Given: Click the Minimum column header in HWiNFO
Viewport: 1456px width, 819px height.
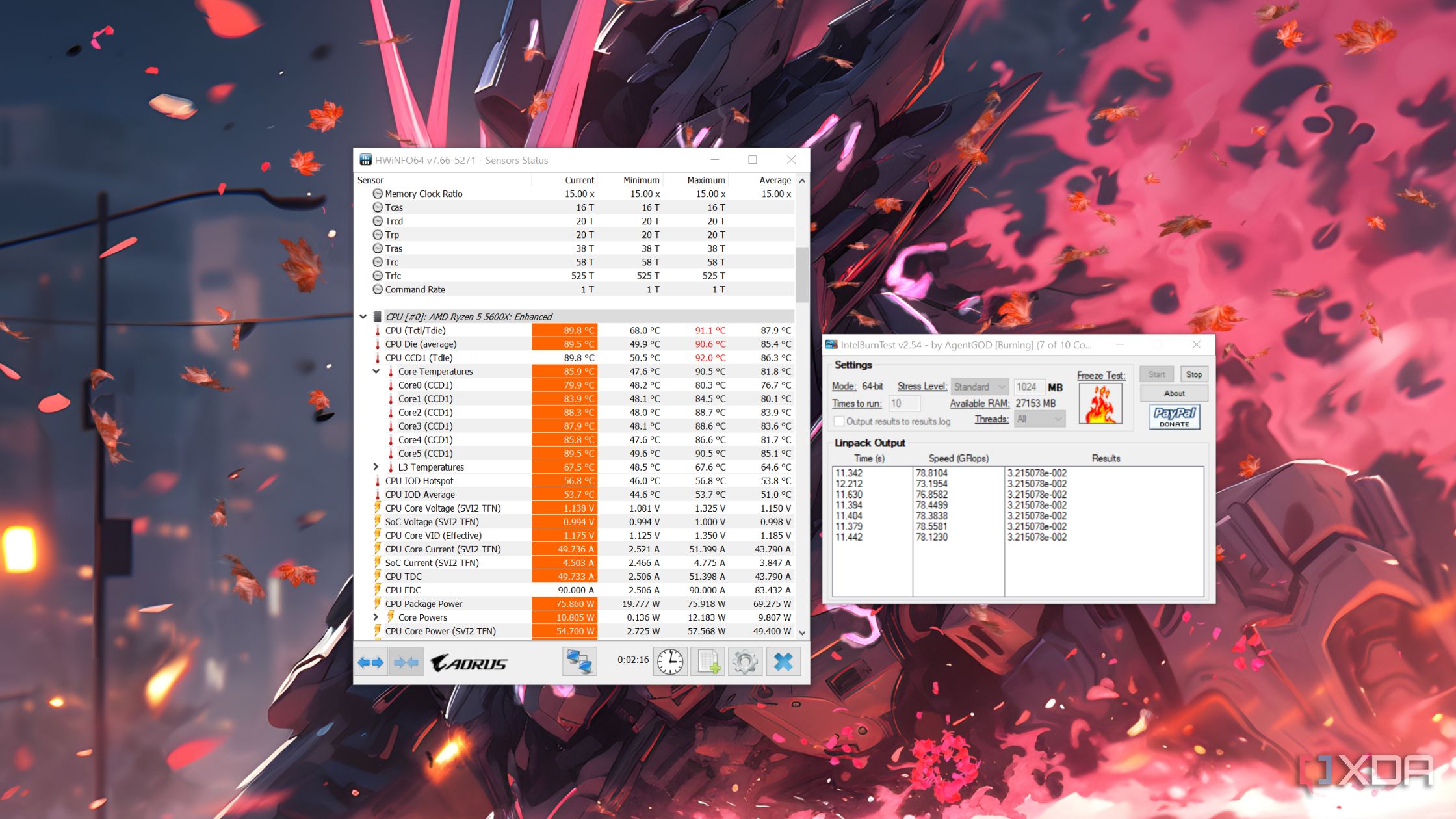Looking at the screenshot, I should click(641, 180).
